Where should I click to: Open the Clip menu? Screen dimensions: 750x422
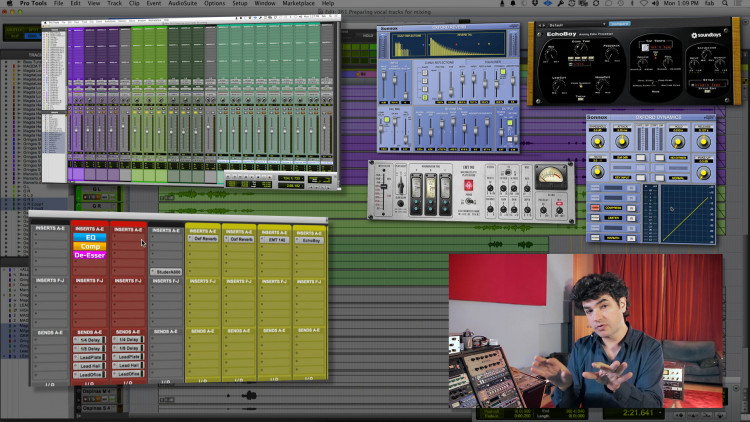(134, 3)
